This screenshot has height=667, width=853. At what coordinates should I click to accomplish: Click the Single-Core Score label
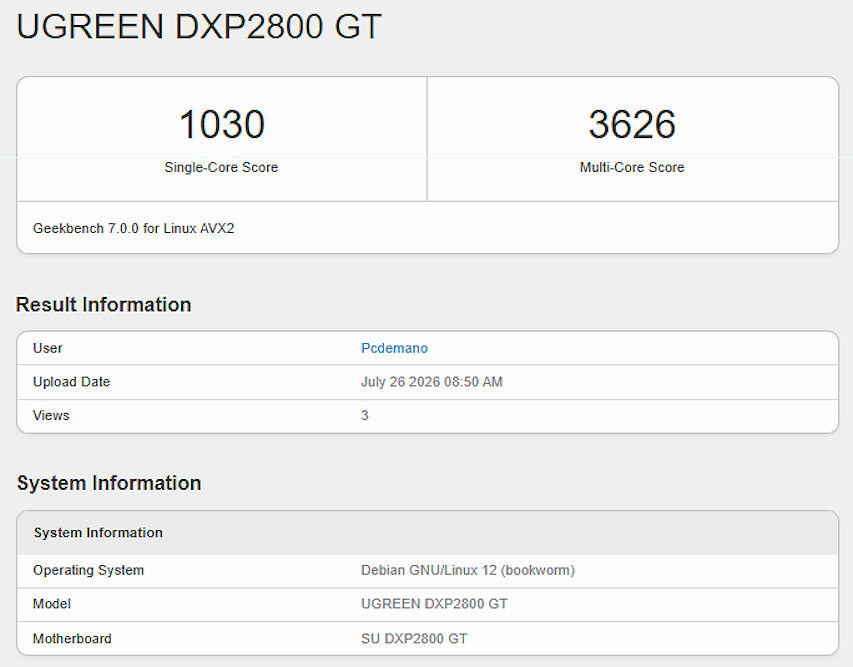point(221,167)
